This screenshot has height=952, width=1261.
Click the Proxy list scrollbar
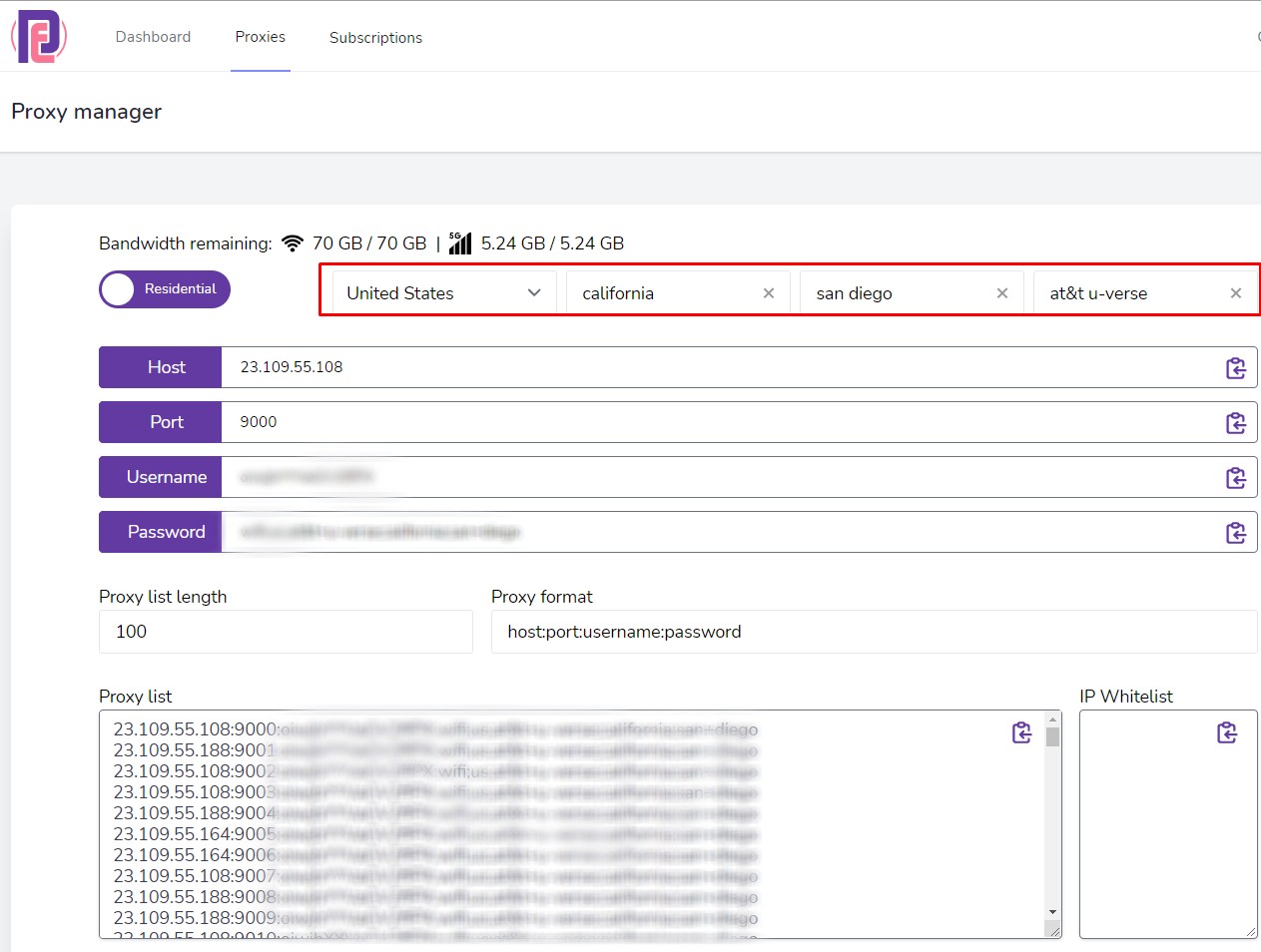coord(1051,818)
